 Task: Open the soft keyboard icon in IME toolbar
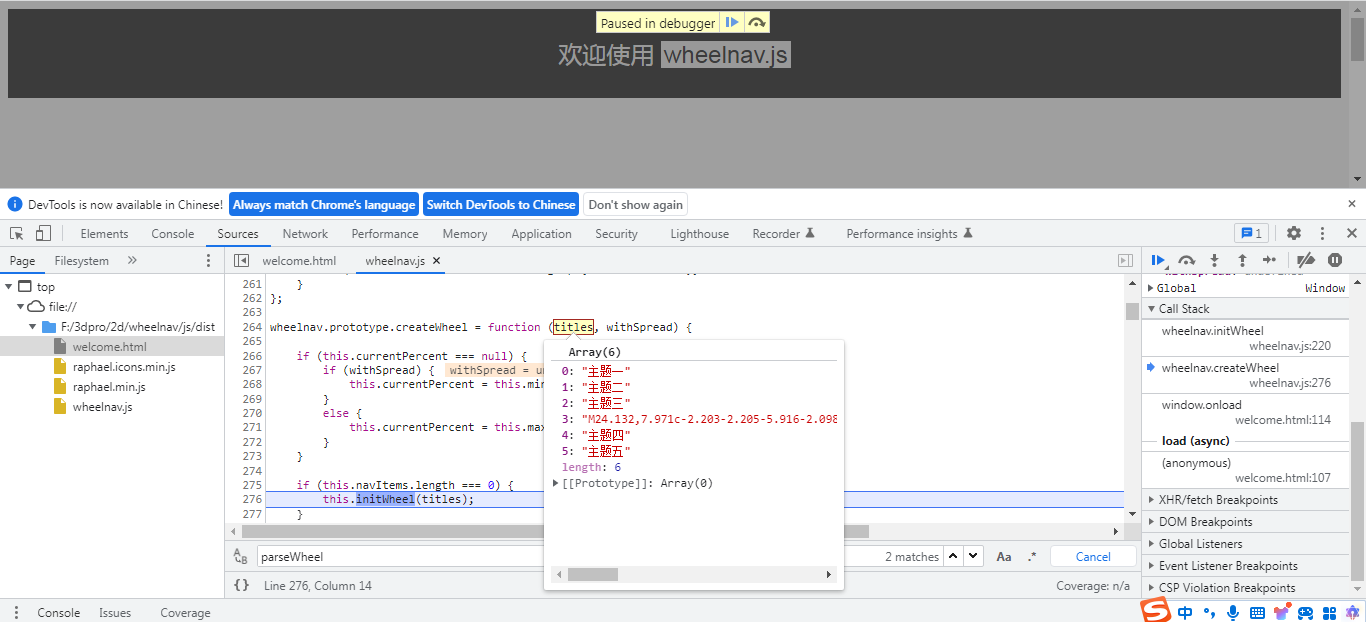point(1257,612)
